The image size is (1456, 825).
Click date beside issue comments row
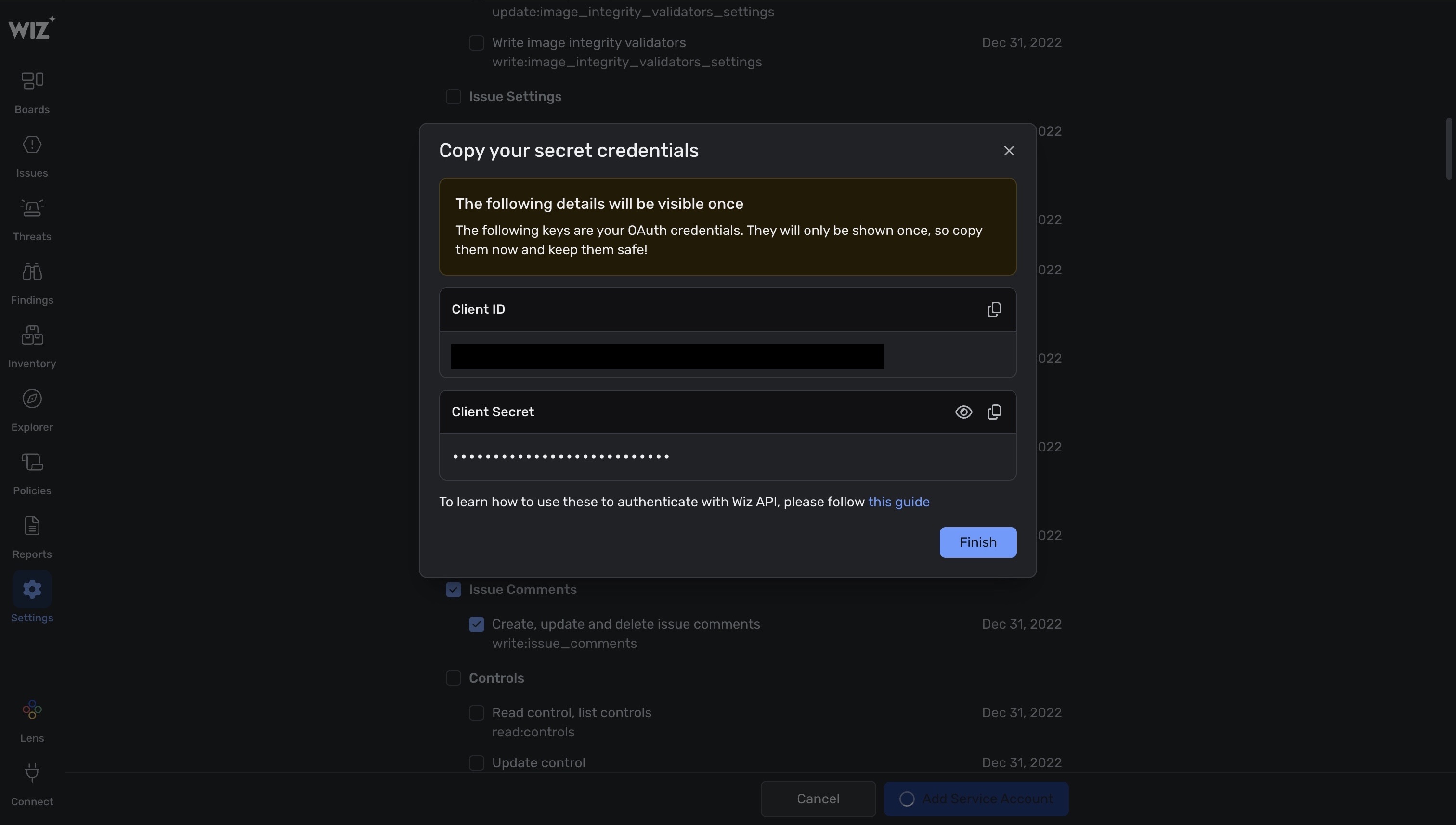point(1021,624)
